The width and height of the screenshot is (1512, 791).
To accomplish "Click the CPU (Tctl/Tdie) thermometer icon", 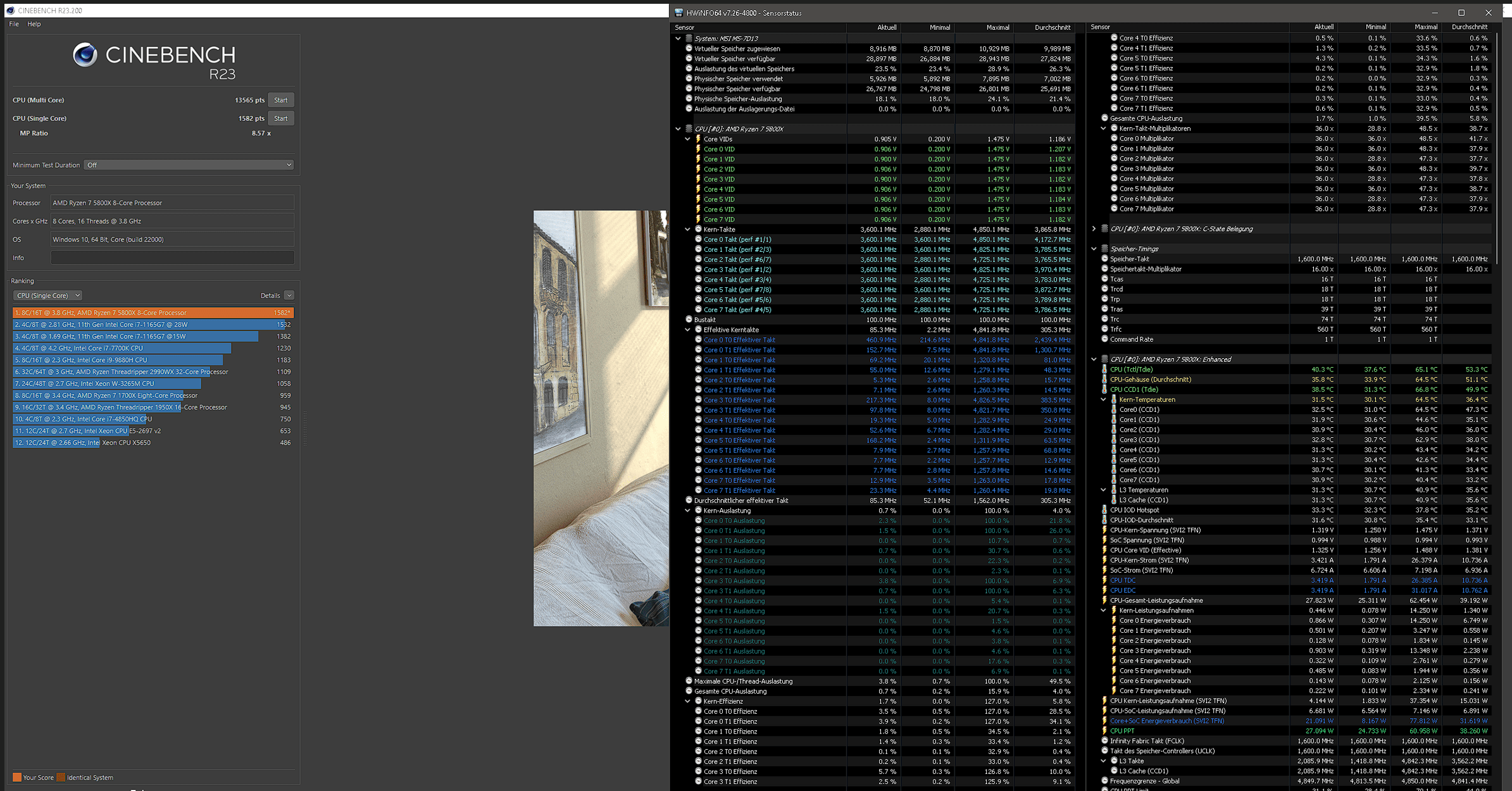I will tap(1104, 370).
